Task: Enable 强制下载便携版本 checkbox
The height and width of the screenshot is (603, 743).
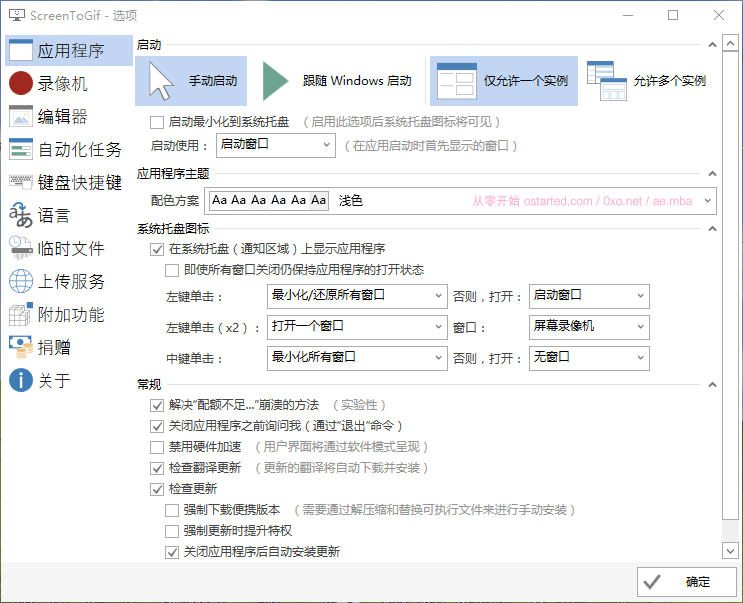Action: coord(172,510)
